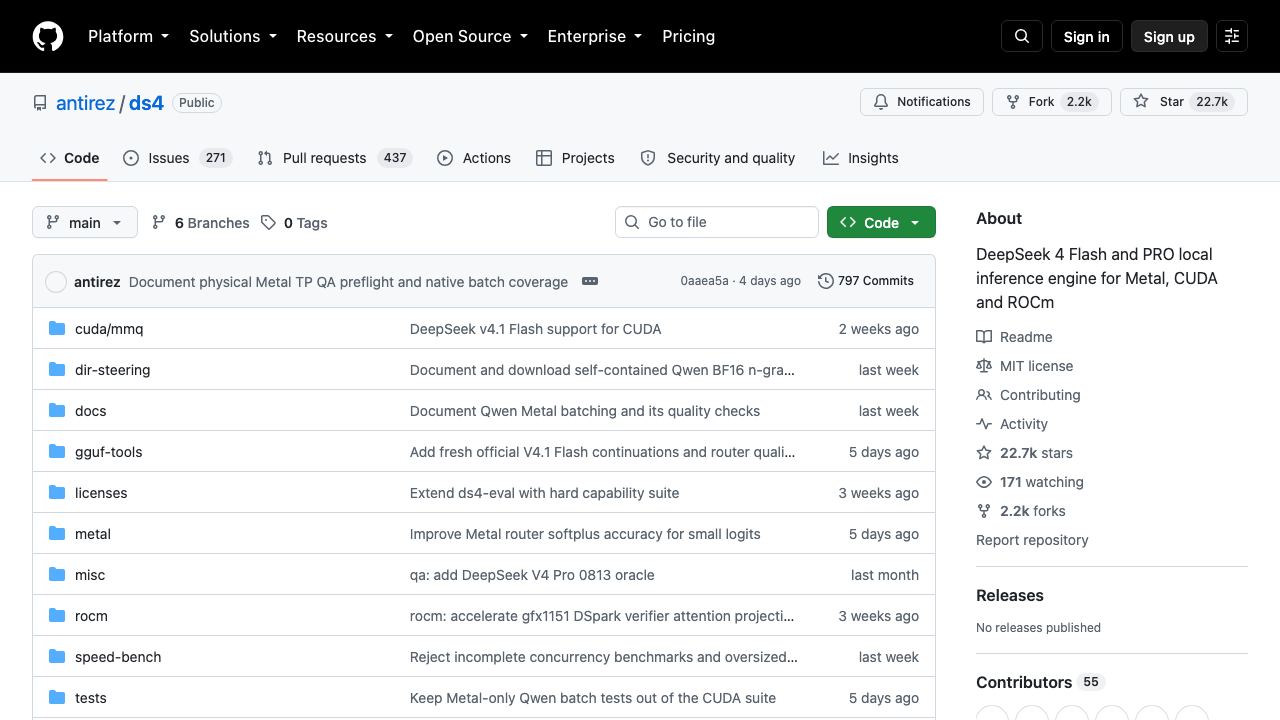Open the Releases section heading link
The width and height of the screenshot is (1280, 720).
coord(1010,595)
